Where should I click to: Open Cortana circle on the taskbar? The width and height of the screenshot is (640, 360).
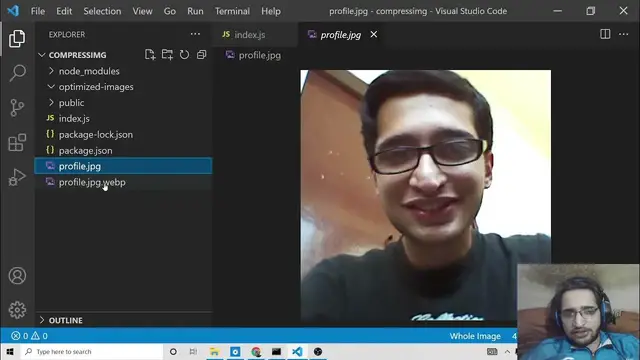173,352
